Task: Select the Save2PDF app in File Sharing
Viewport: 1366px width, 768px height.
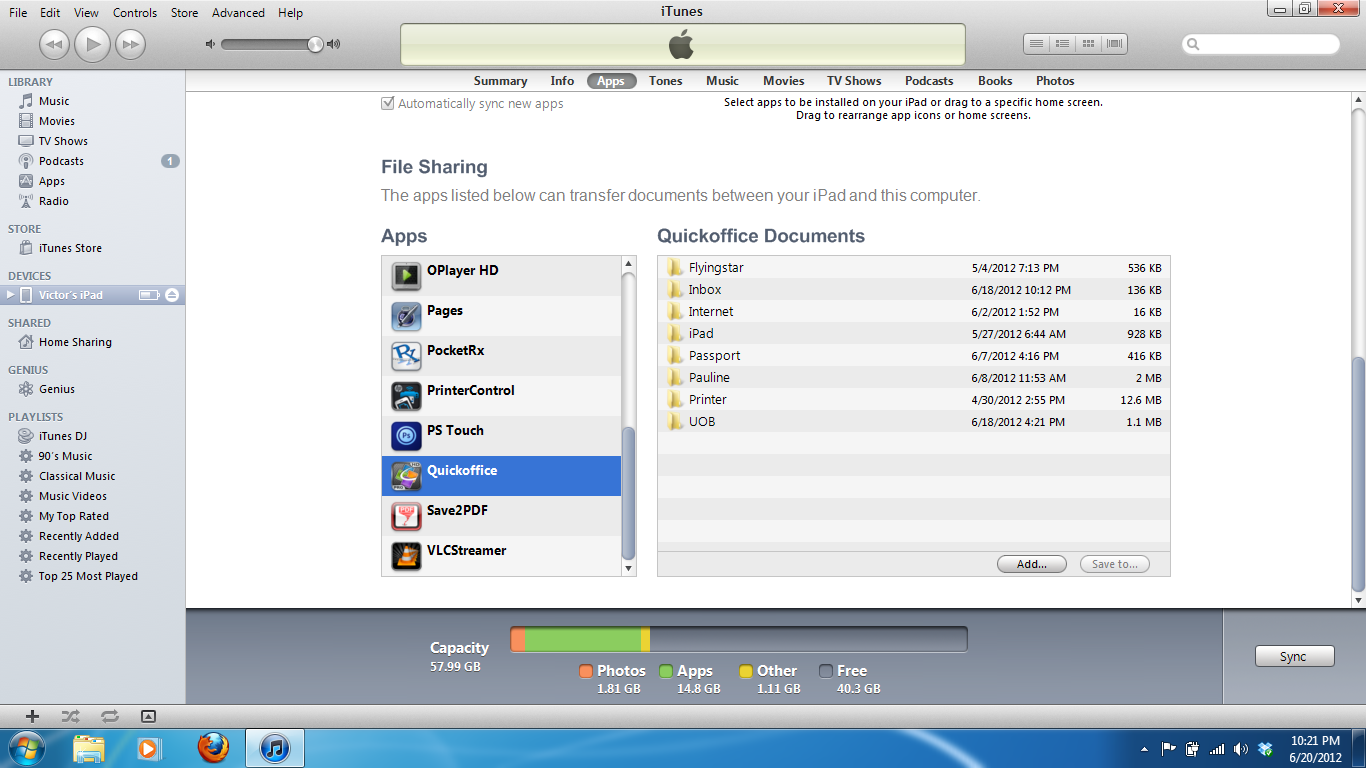Action: 501,515
